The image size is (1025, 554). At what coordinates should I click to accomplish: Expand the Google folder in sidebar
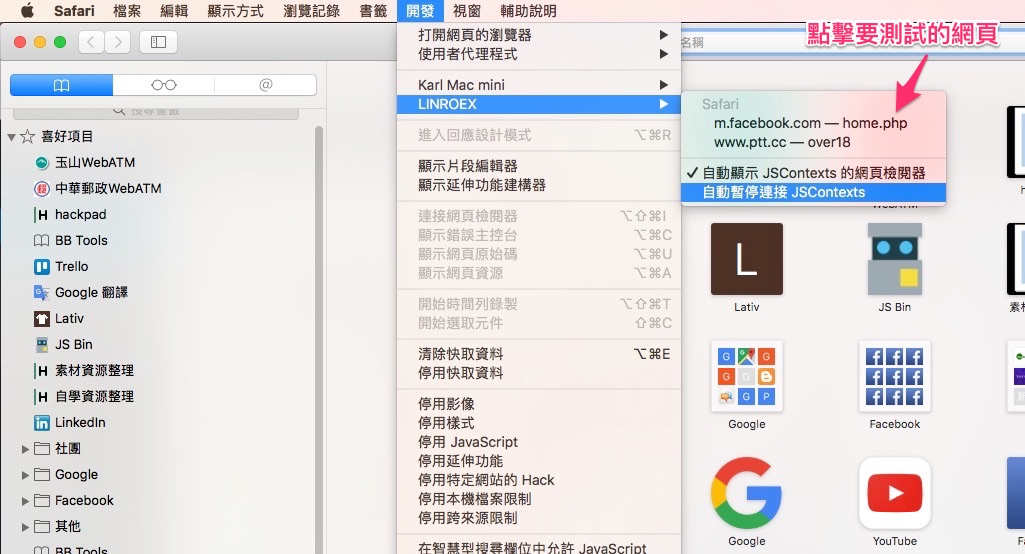click(x=25, y=475)
